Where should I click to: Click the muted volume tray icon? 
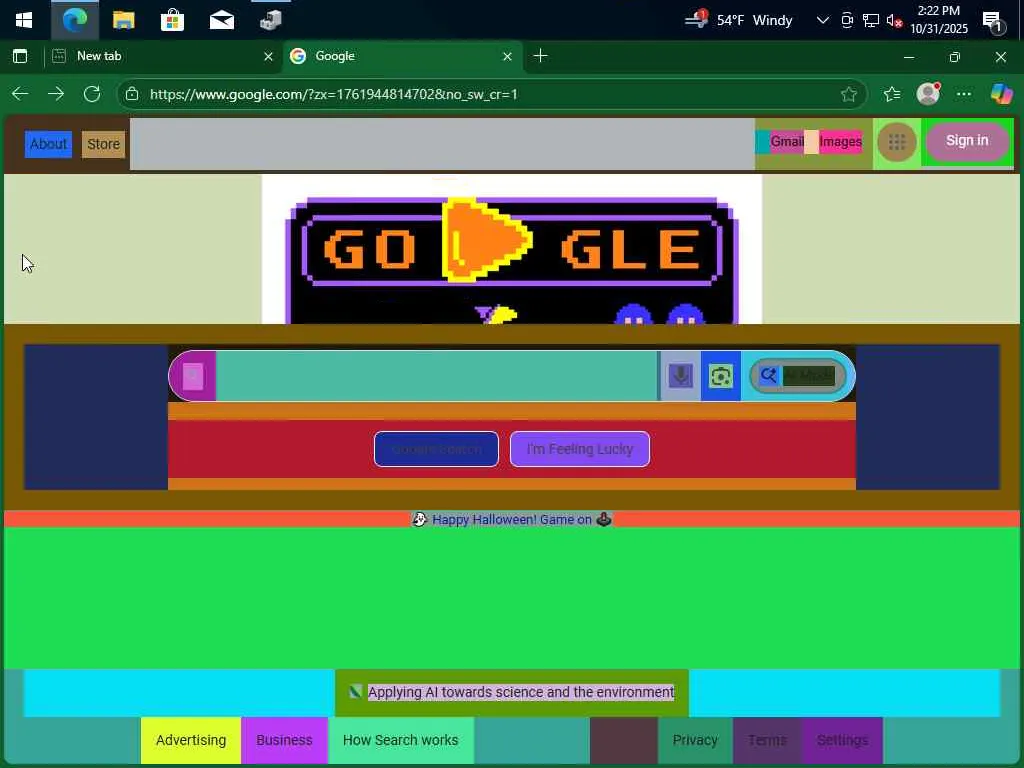(x=894, y=21)
